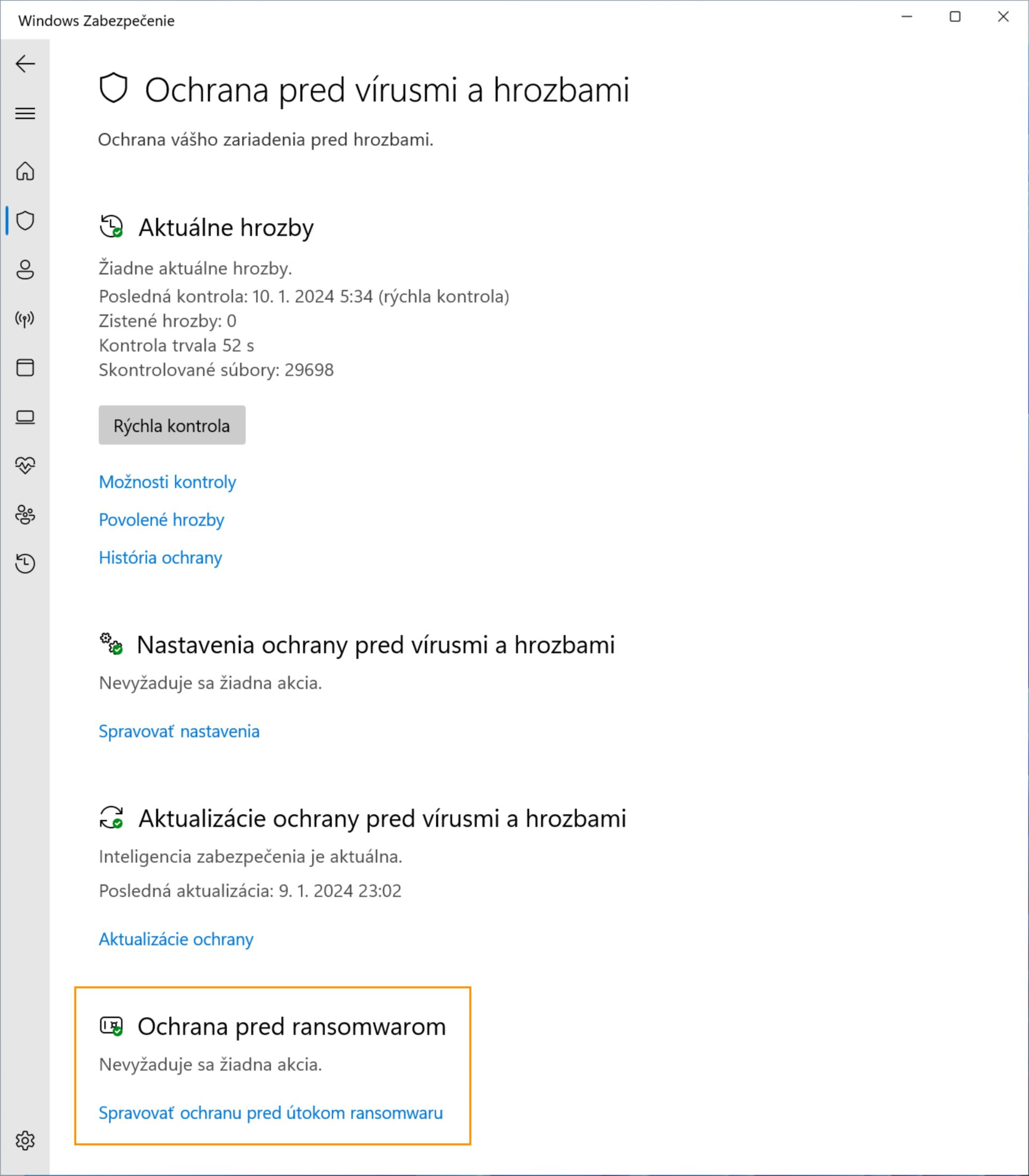Open app and browser control icon

[25, 368]
